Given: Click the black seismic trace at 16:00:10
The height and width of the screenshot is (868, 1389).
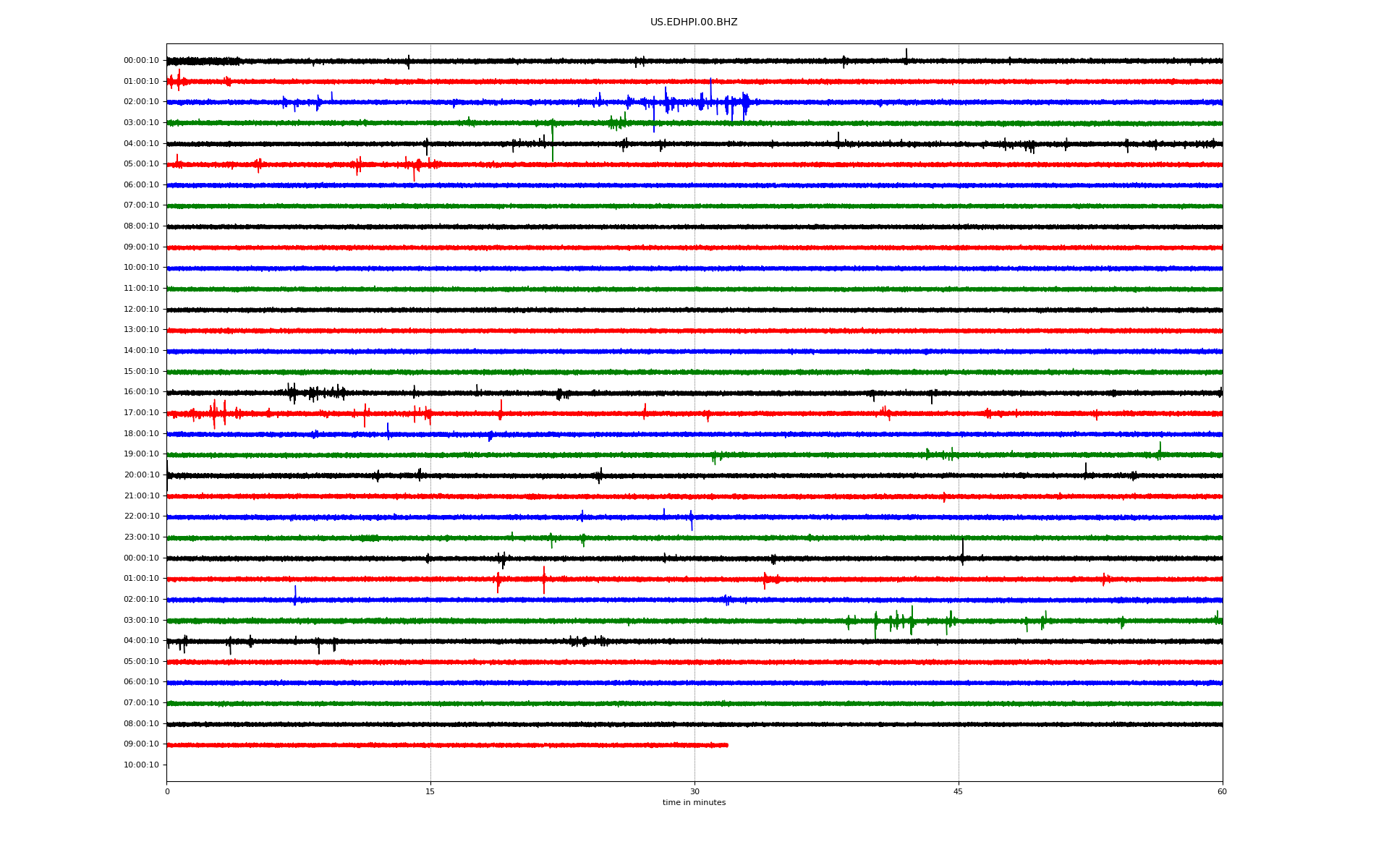Looking at the screenshot, I should coord(694,393).
